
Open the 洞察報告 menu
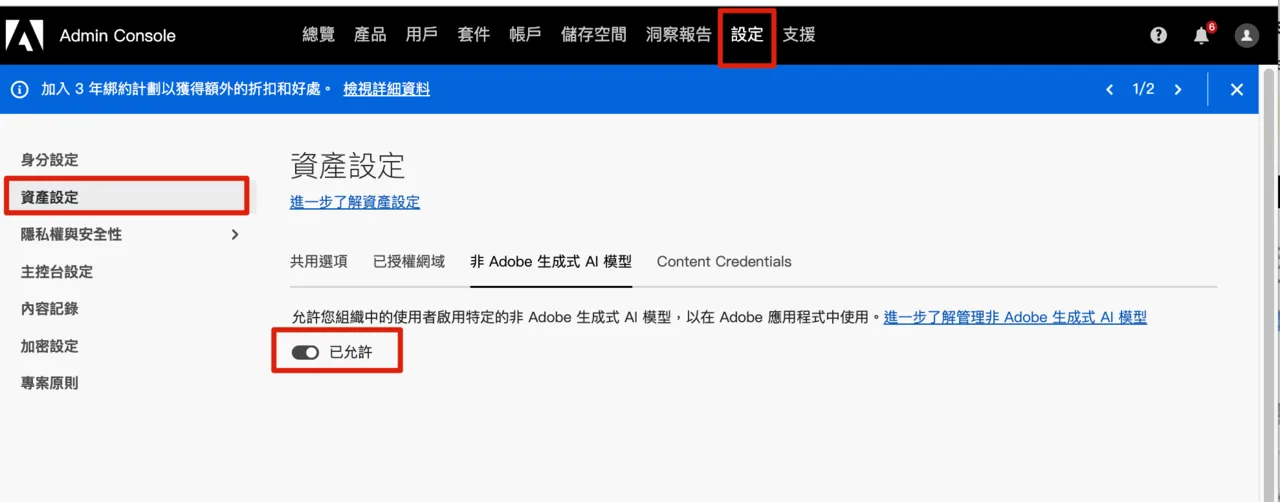[x=679, y=35]
